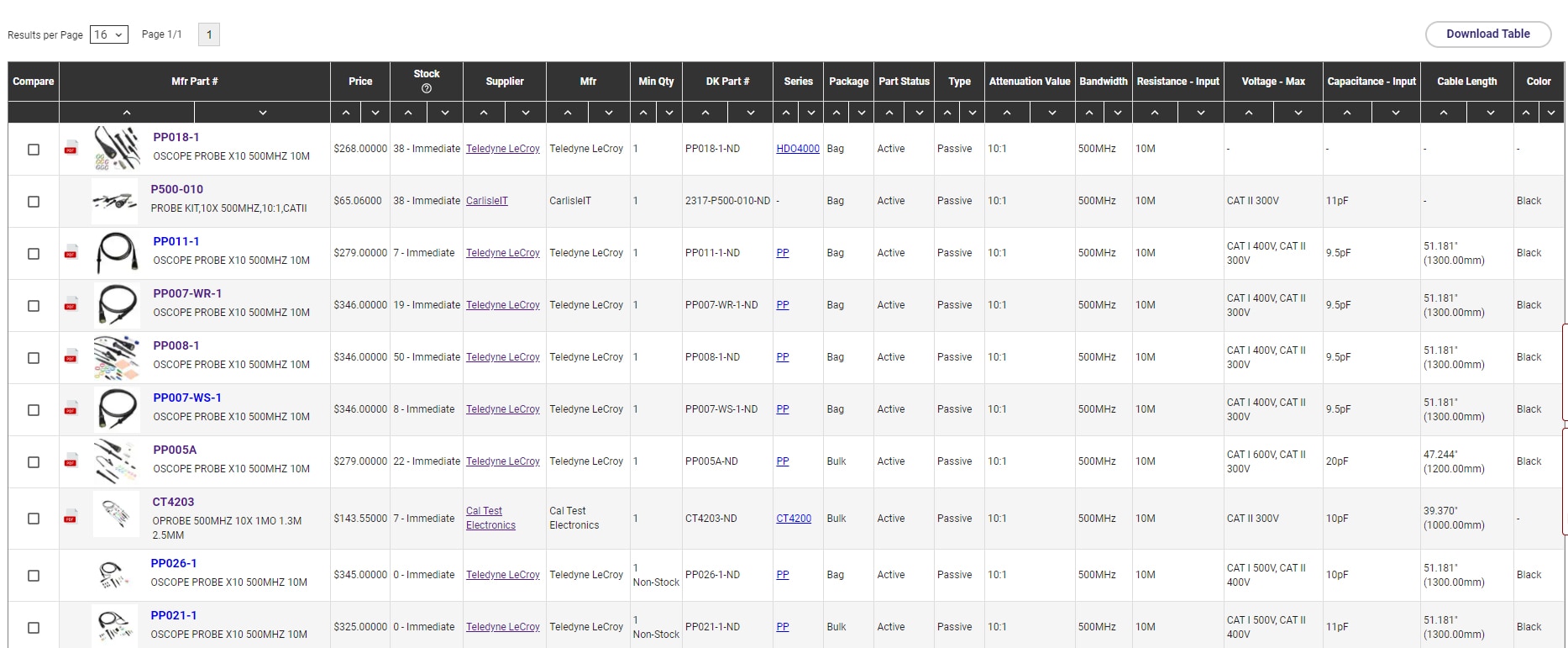Sort Mfr Part # descending arrow
Image resolution: width=1568 pixels, height=648 pixels.
pyautogui.click(x=262, y=113)
